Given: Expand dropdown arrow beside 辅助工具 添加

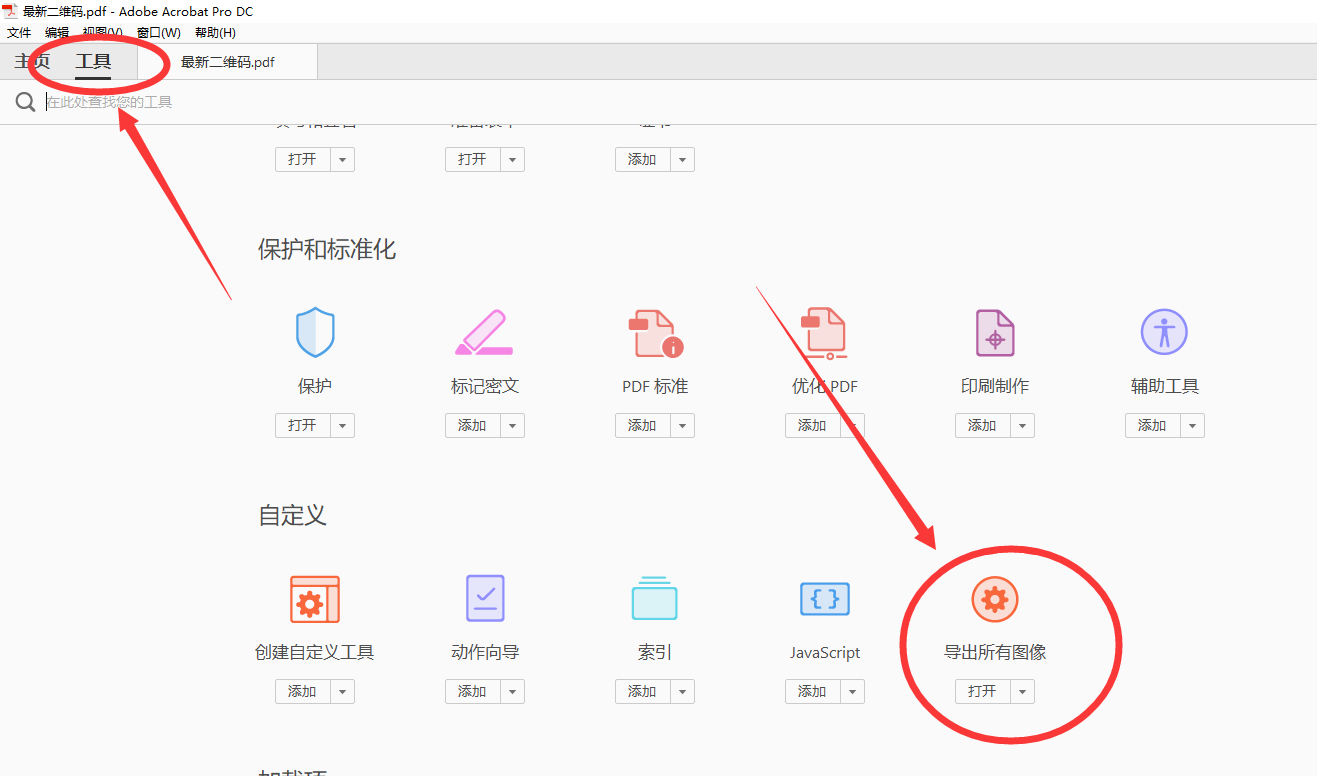Looking at the screenshot, I should pos(1192,426).
